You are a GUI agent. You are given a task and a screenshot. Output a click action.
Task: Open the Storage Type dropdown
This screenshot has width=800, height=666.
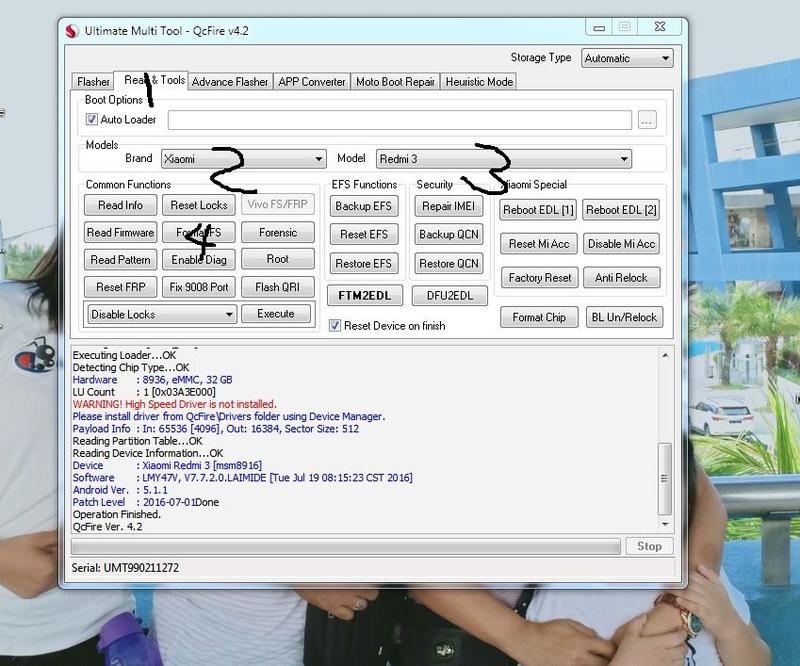[627, 58]
